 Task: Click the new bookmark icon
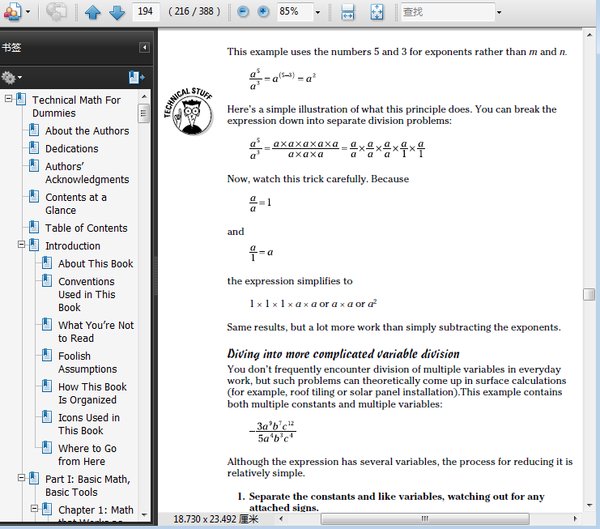pos(136,77)
